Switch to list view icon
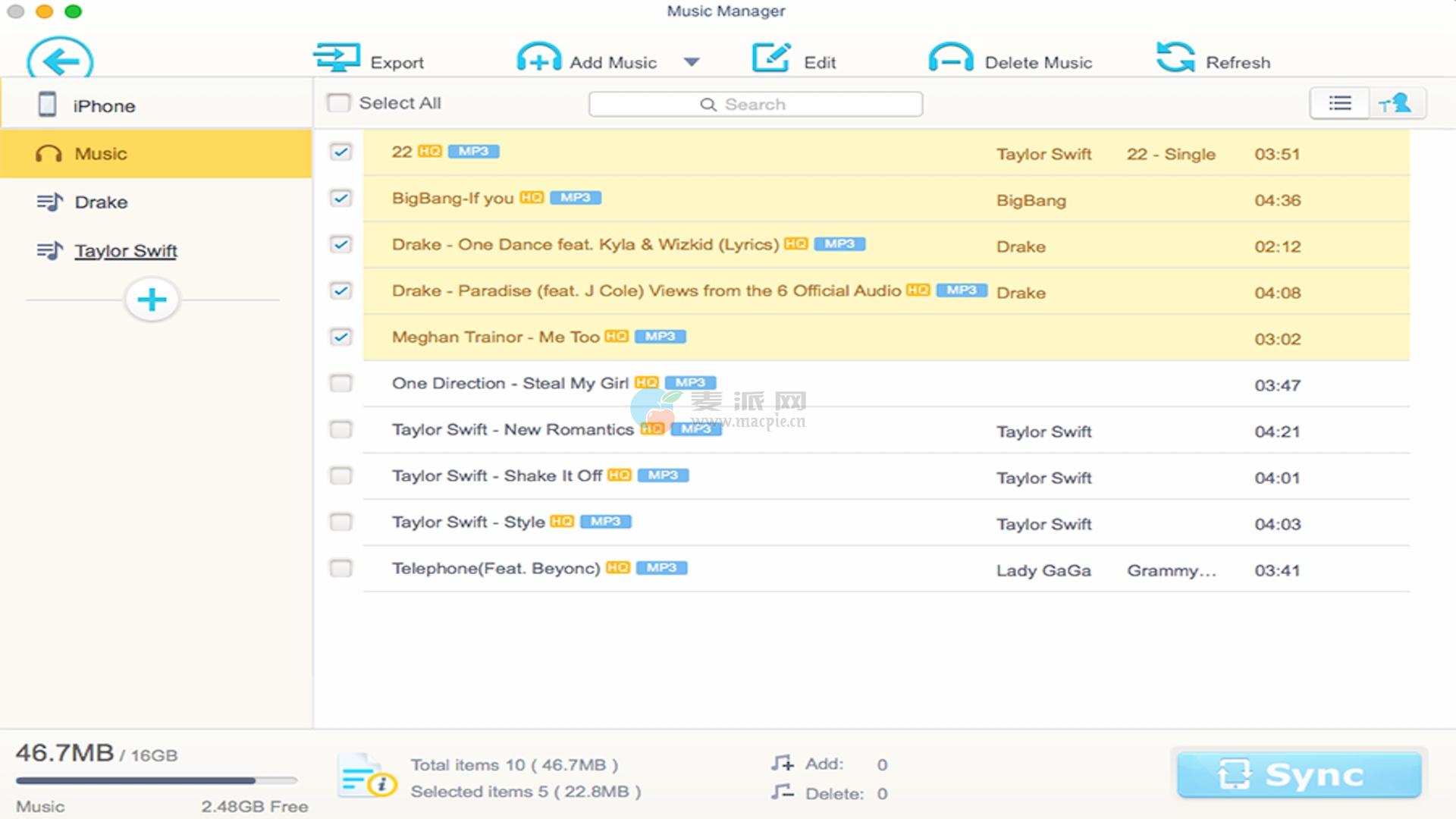The width and height of the screenshot is (1456, 819). [x=1340, y=103]
